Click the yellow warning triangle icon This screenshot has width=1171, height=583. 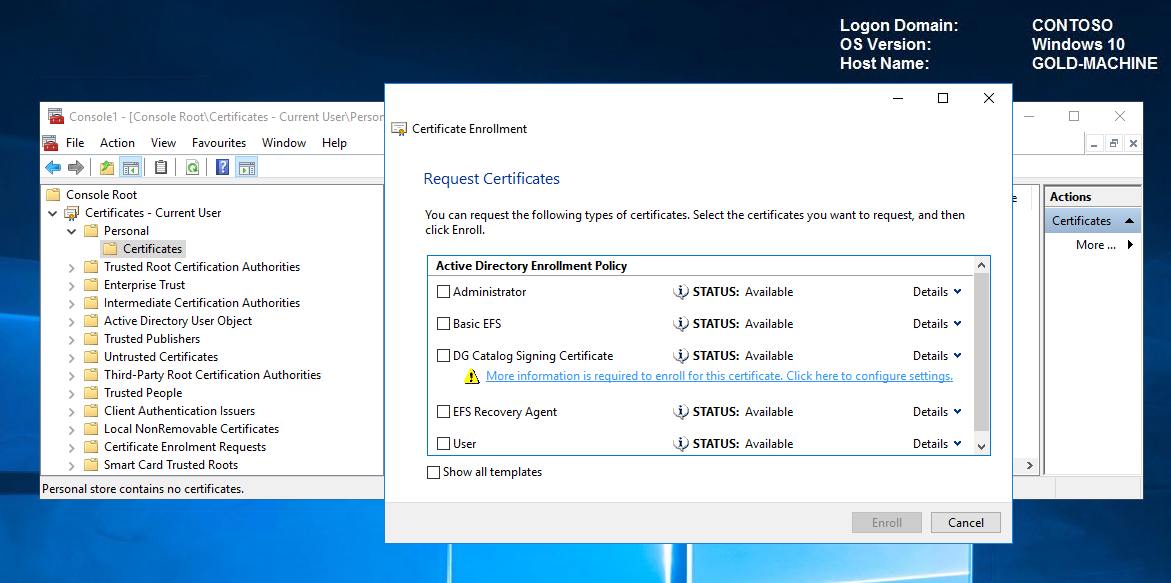[x=471, y=376]
